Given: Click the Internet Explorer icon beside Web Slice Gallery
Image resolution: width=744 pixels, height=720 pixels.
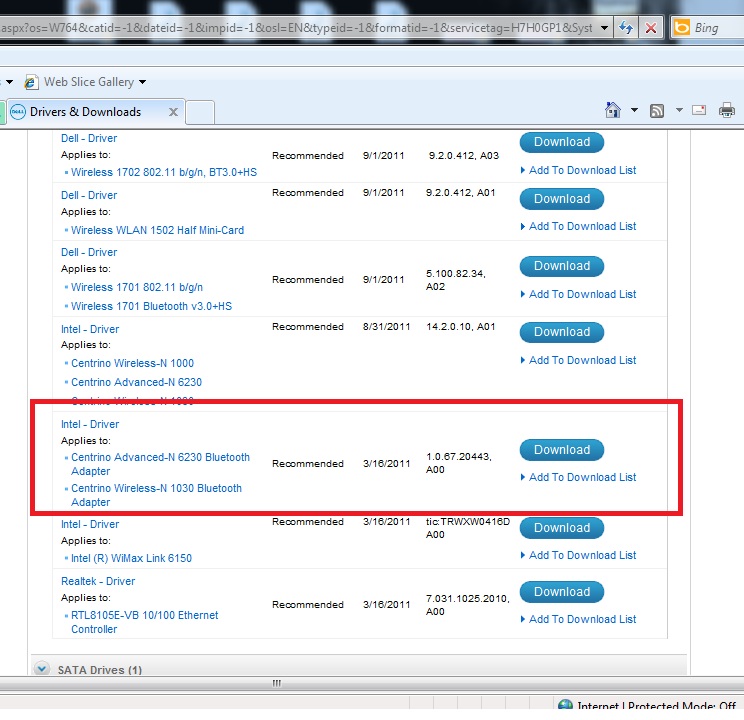Looking at the screenshot, I should pyautogui.click(x=31, y=82).
